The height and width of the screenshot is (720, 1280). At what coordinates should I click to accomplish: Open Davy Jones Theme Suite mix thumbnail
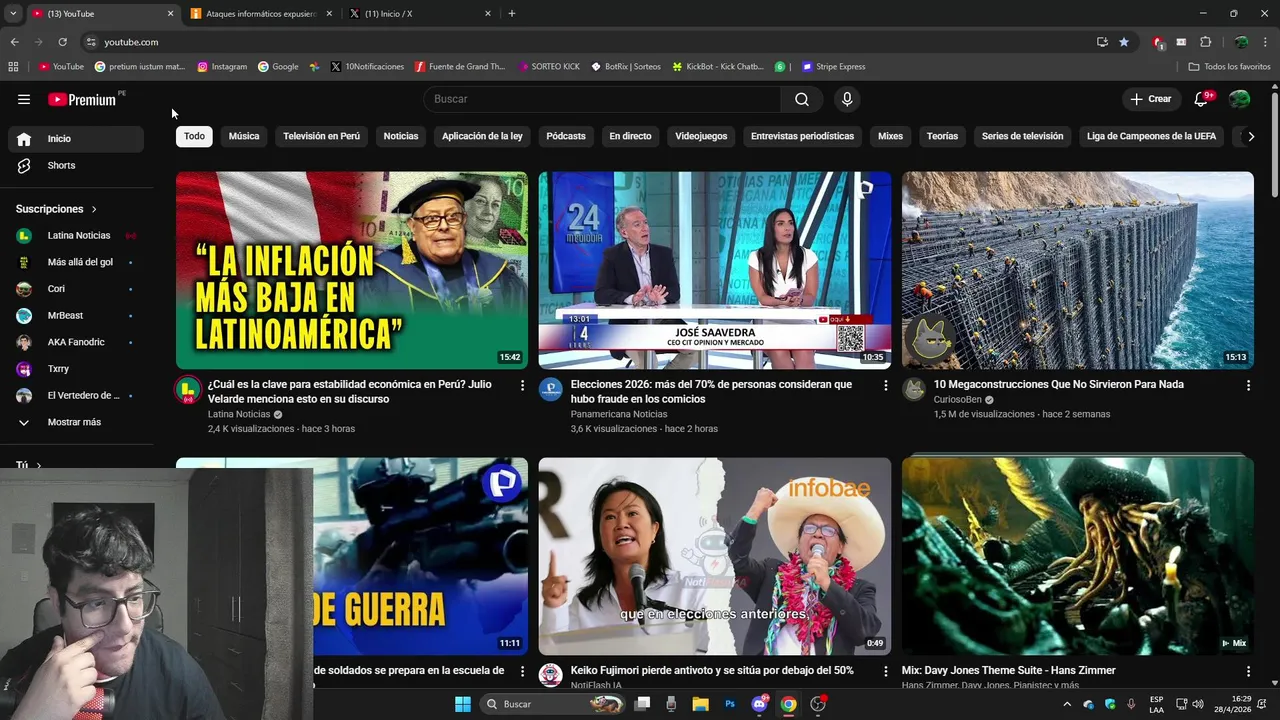[1078, 556]
